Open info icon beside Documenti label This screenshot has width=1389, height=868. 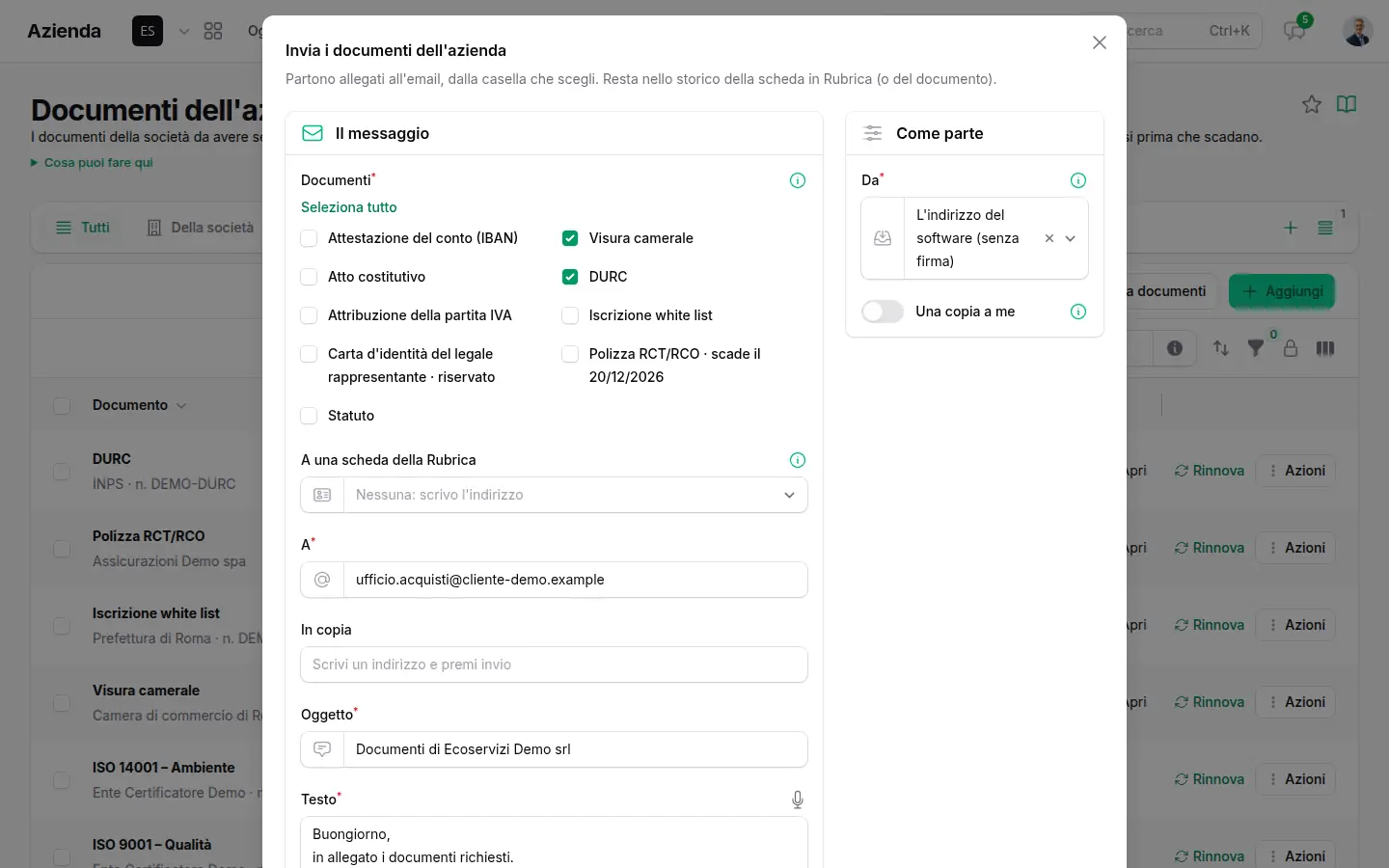pyautogui.click(x=798, y=180)
